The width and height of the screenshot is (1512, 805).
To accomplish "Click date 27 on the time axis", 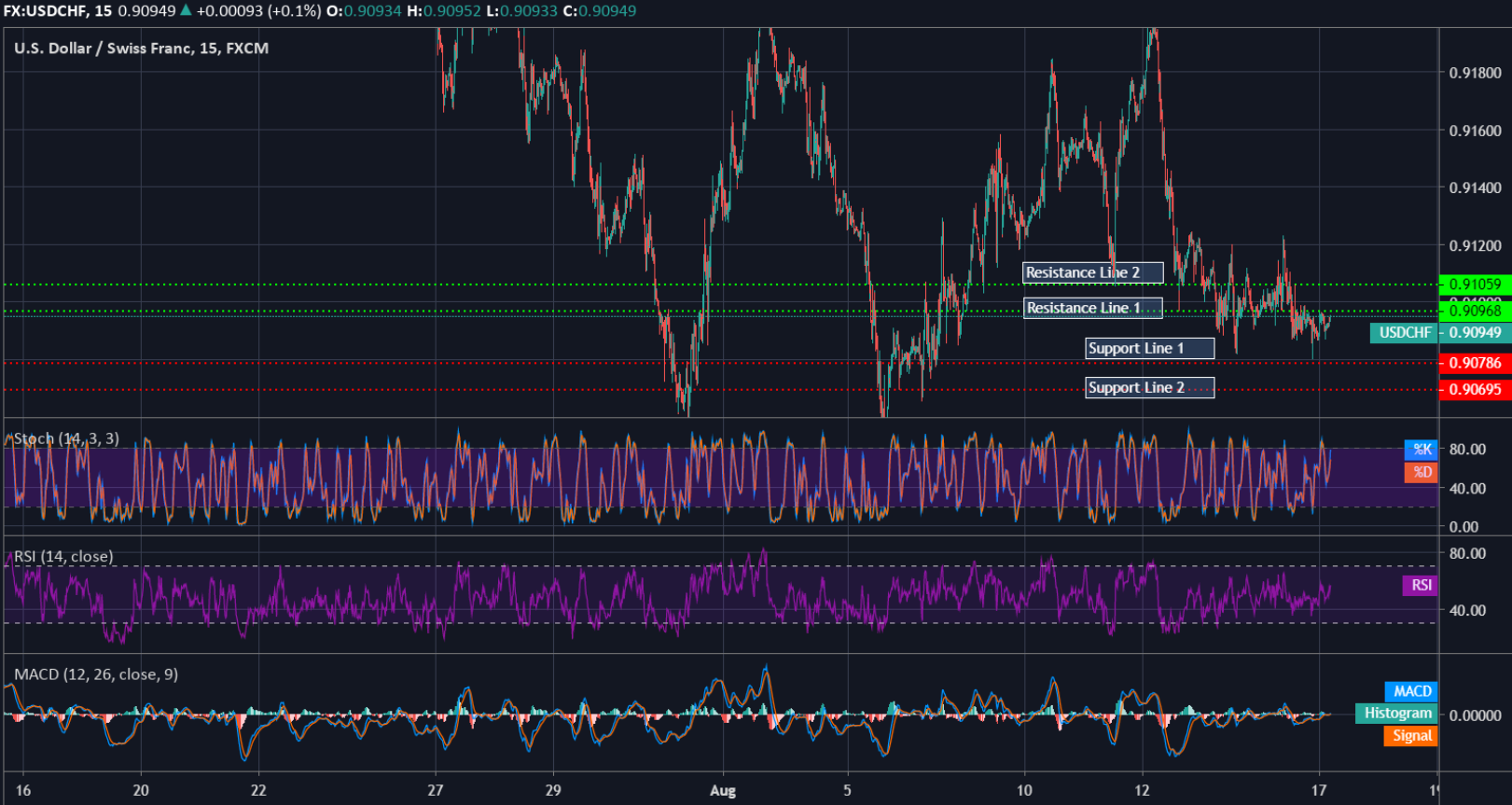I will click(436, 790).
